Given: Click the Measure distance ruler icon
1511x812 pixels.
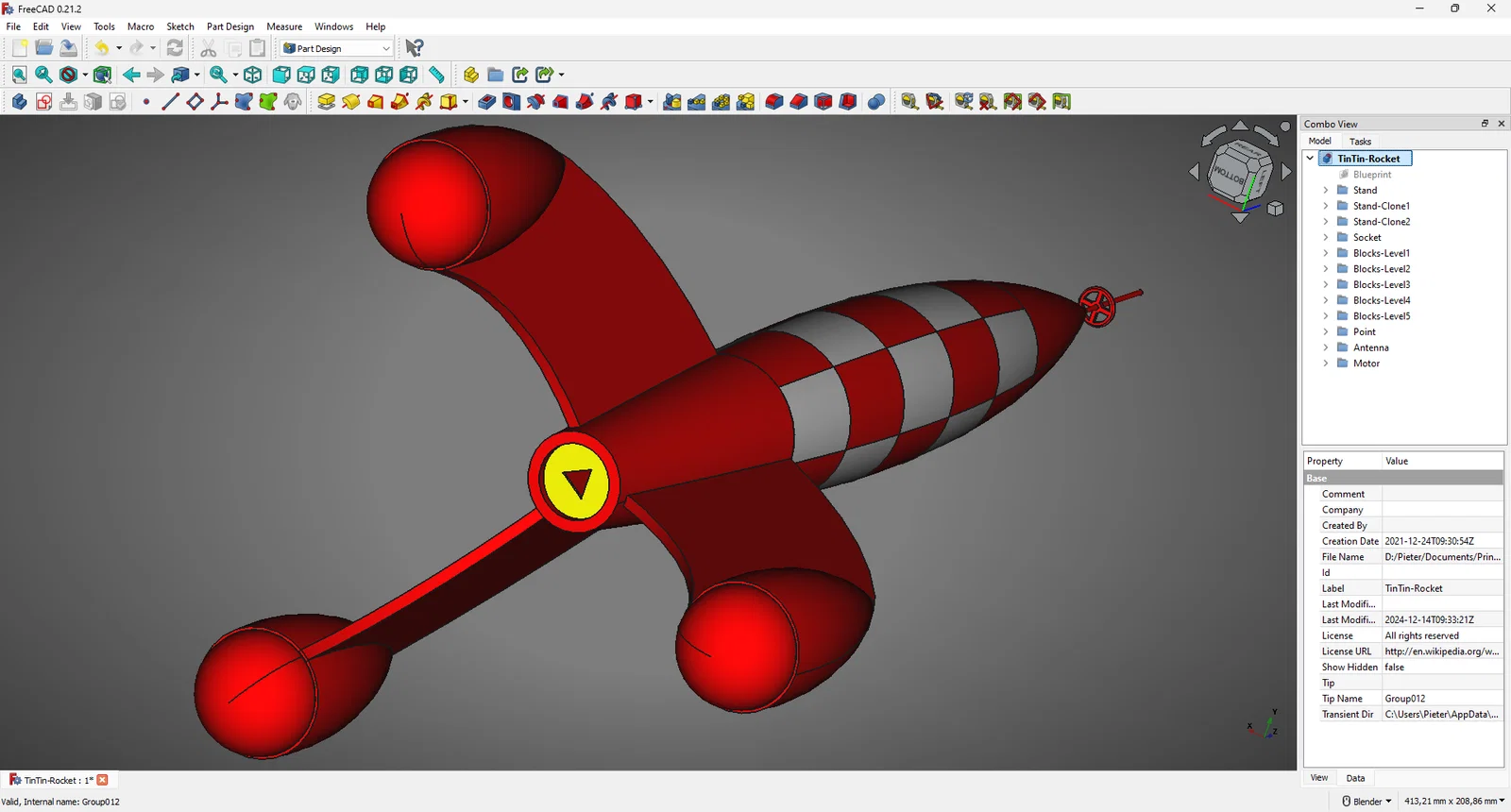Looking at the screenshot, I should [x=436, y=75].
